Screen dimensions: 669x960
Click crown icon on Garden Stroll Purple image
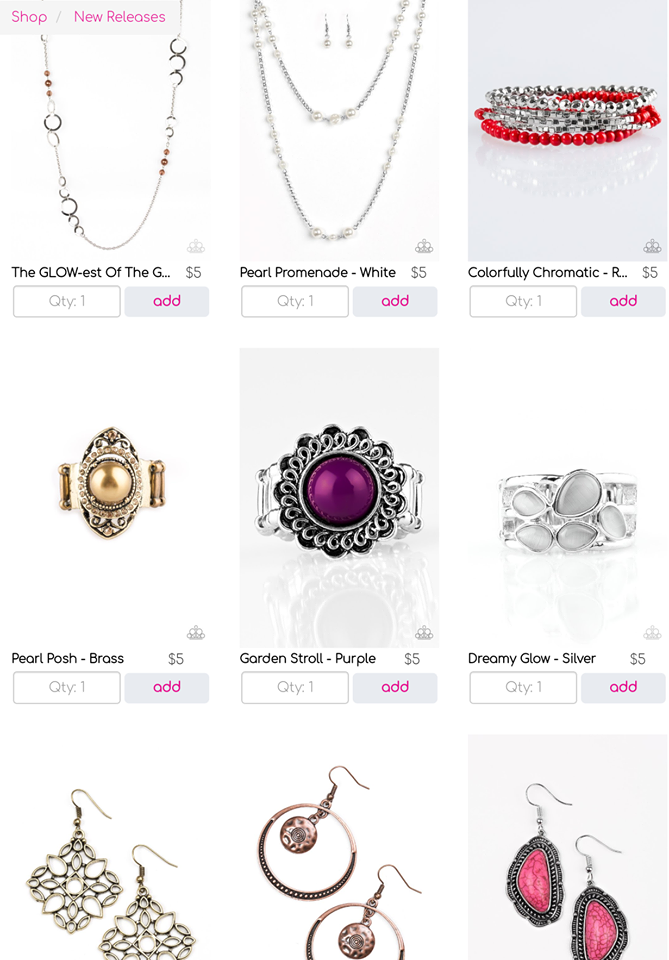coord(424,633)
